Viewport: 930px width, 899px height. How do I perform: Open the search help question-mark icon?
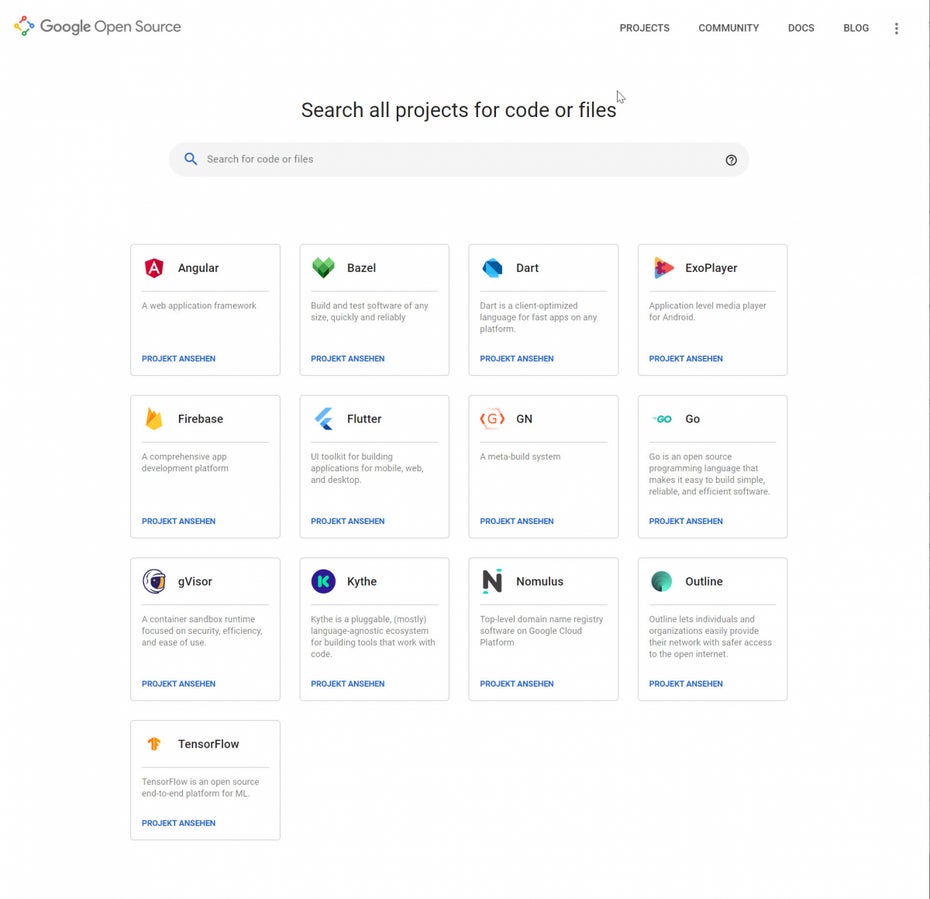[731, 160]
